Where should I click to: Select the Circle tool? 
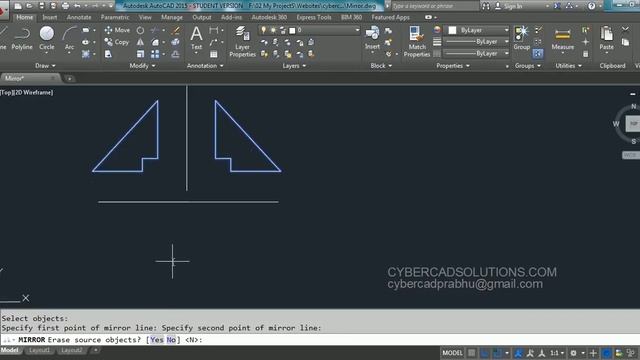click(47, 38)
